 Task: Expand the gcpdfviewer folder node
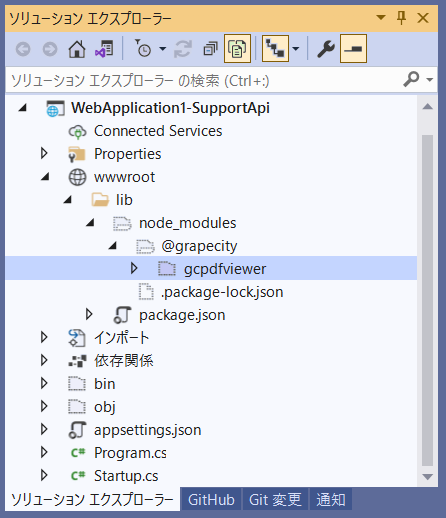pos(134,268)
